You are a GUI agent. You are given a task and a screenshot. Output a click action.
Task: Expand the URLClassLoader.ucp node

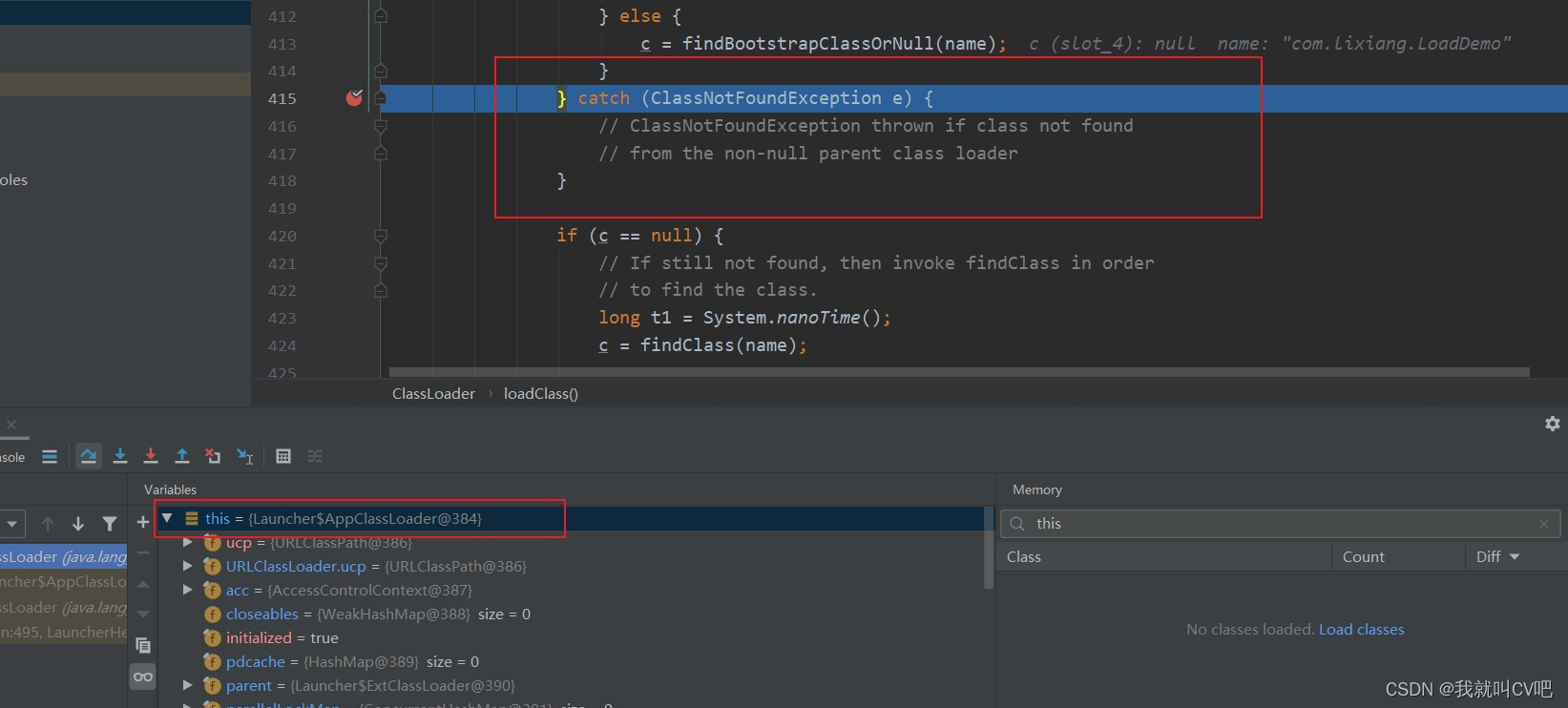tap(188, 566)
